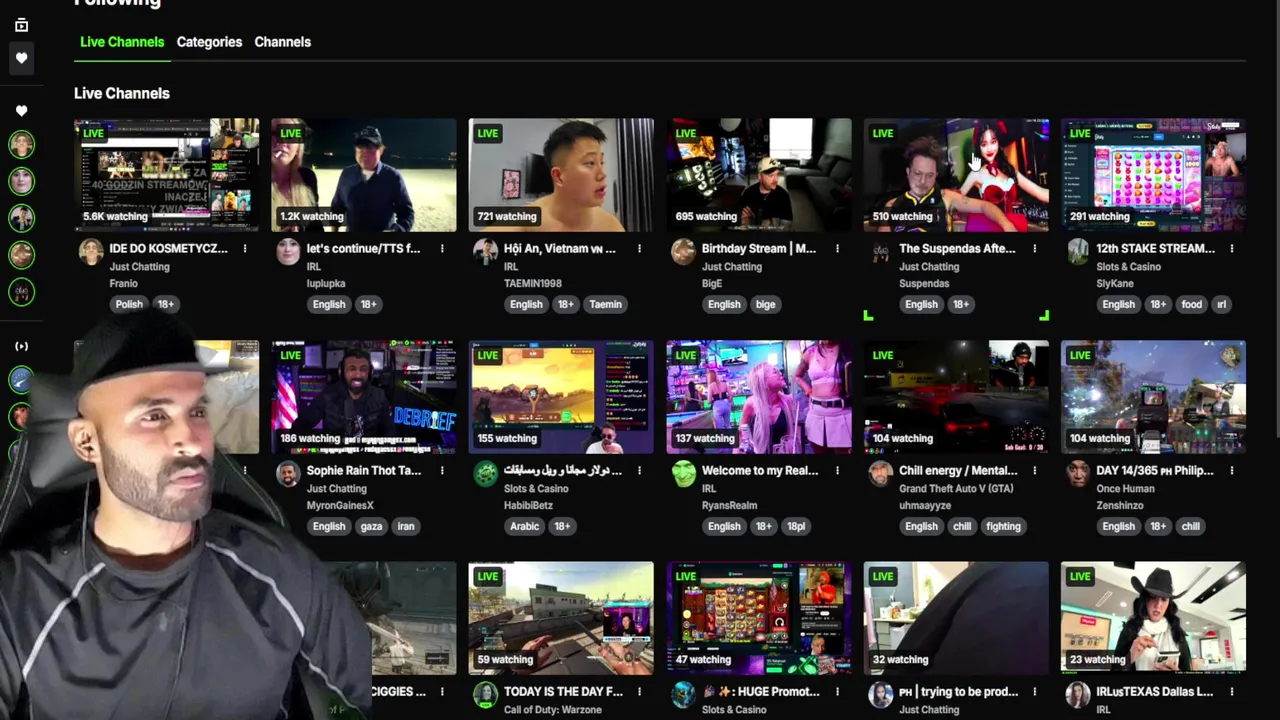Click the 'Once Human' category link
This screenshot has height=720, width=1280.
pos(1125,489)
